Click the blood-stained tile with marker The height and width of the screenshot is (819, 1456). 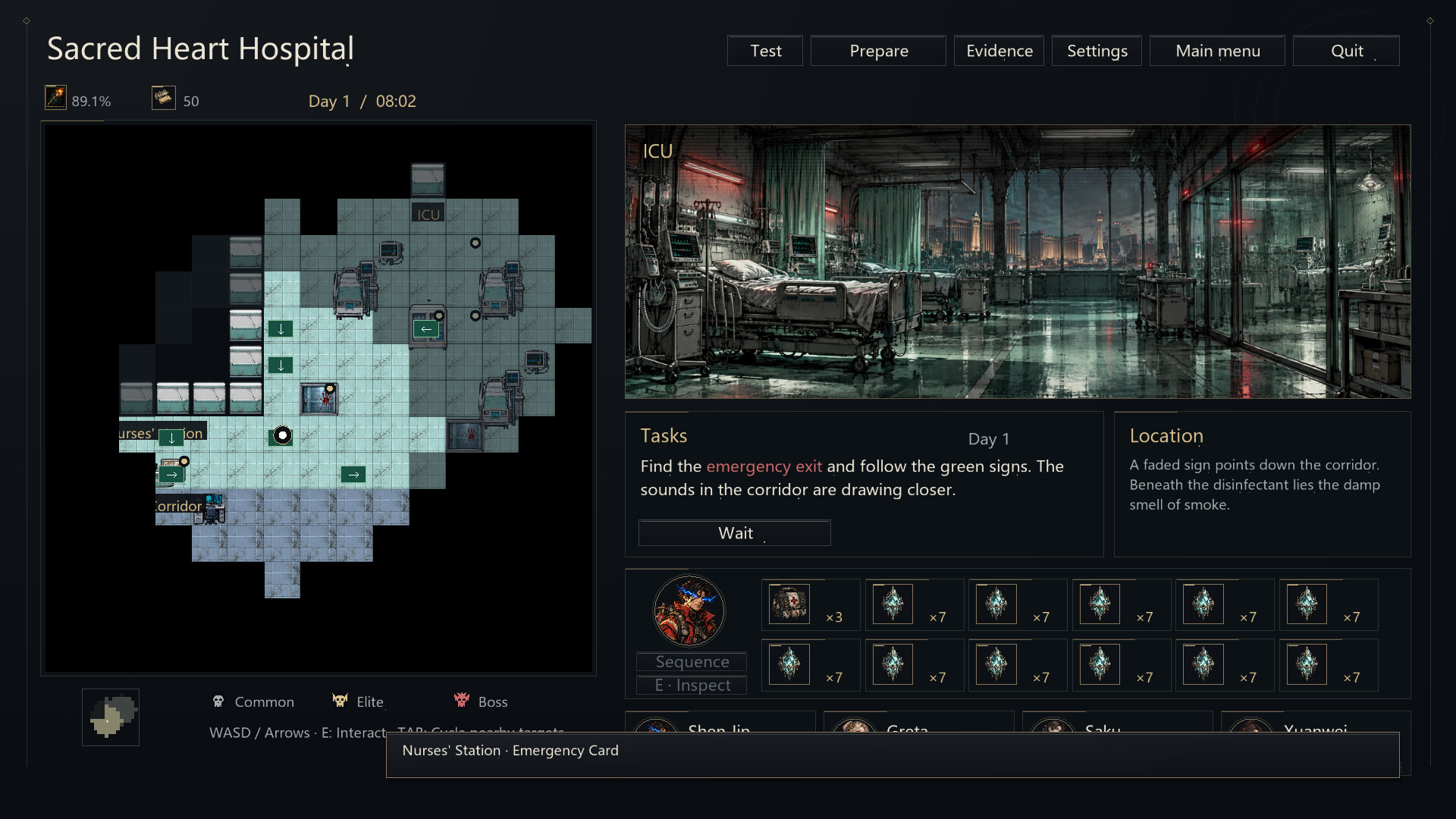(318, 399)
